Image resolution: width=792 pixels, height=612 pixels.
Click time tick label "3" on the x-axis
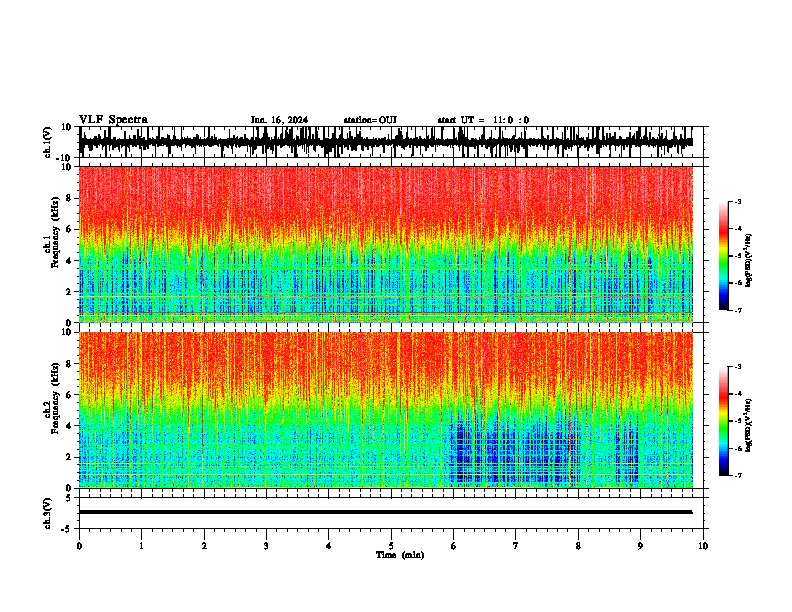click(x=266, y=546)
